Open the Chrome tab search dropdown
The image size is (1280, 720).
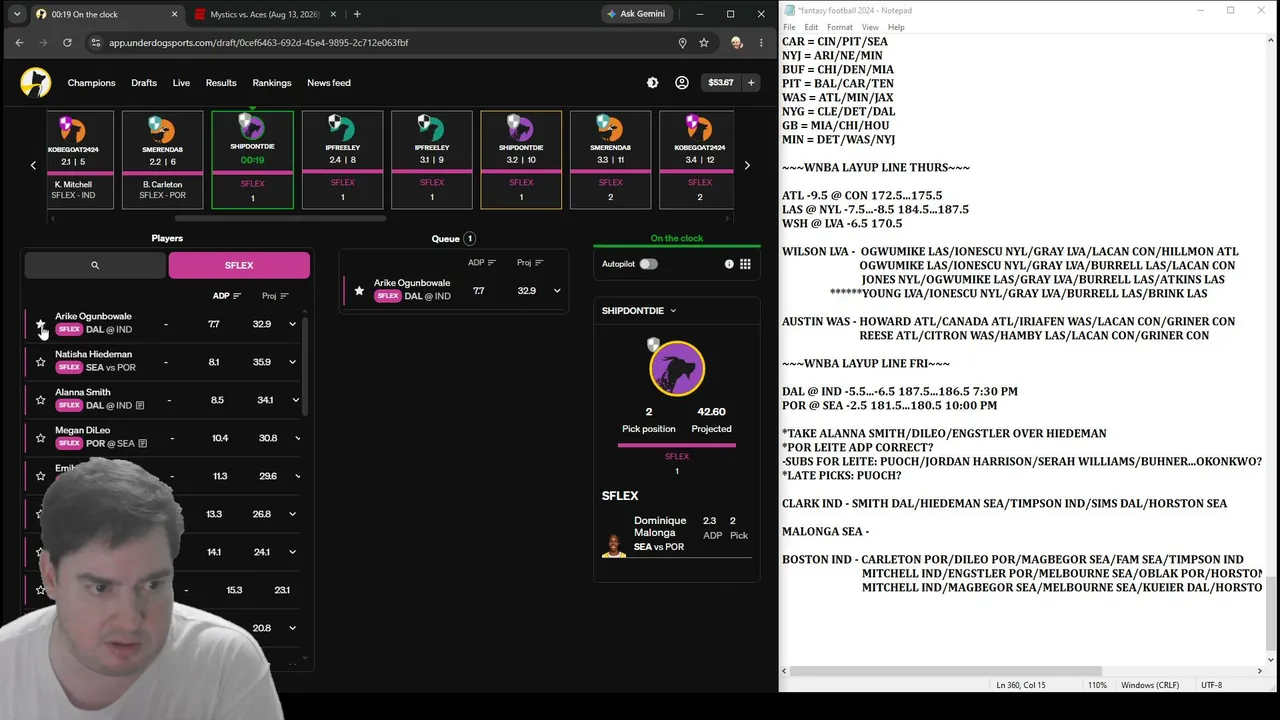17,14
